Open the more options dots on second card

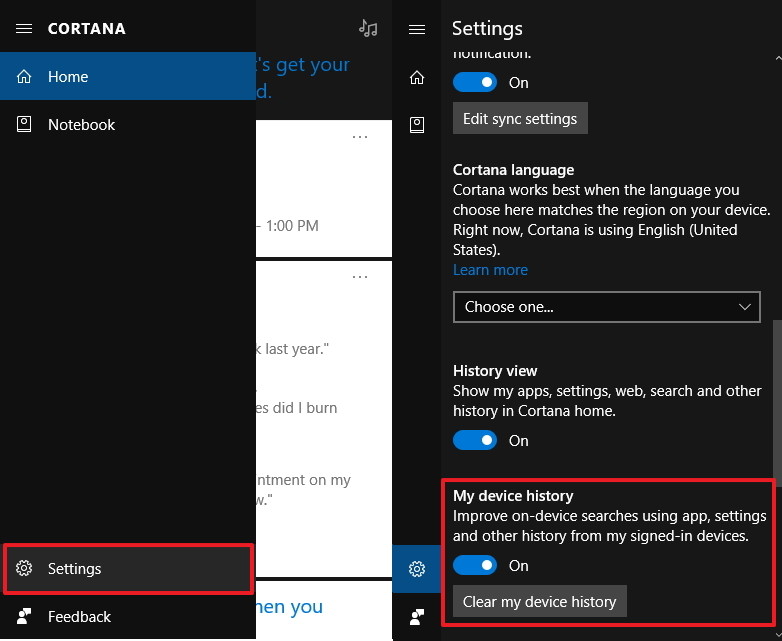(x=360, y=276)
